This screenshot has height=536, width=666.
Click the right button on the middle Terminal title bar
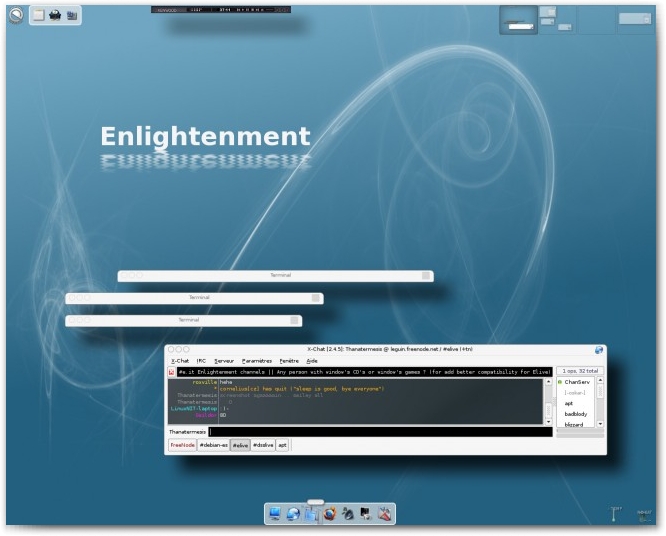tap(316, 298)
